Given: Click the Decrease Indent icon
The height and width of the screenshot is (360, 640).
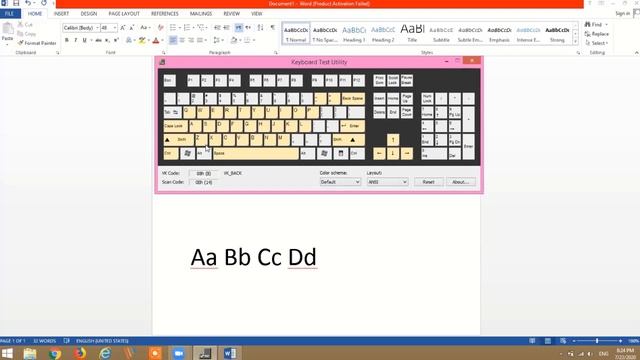Looking at the screenshot, I should (x=218, y=28).
